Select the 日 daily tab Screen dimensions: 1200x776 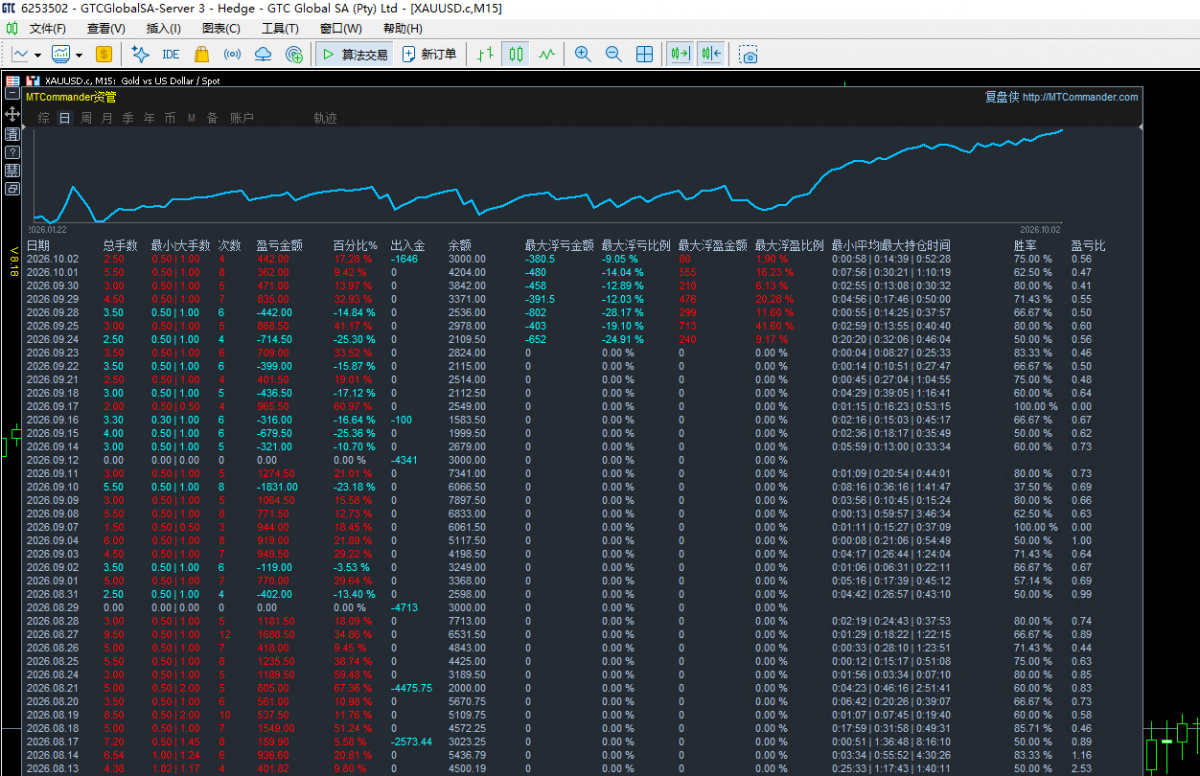point(64,118)
